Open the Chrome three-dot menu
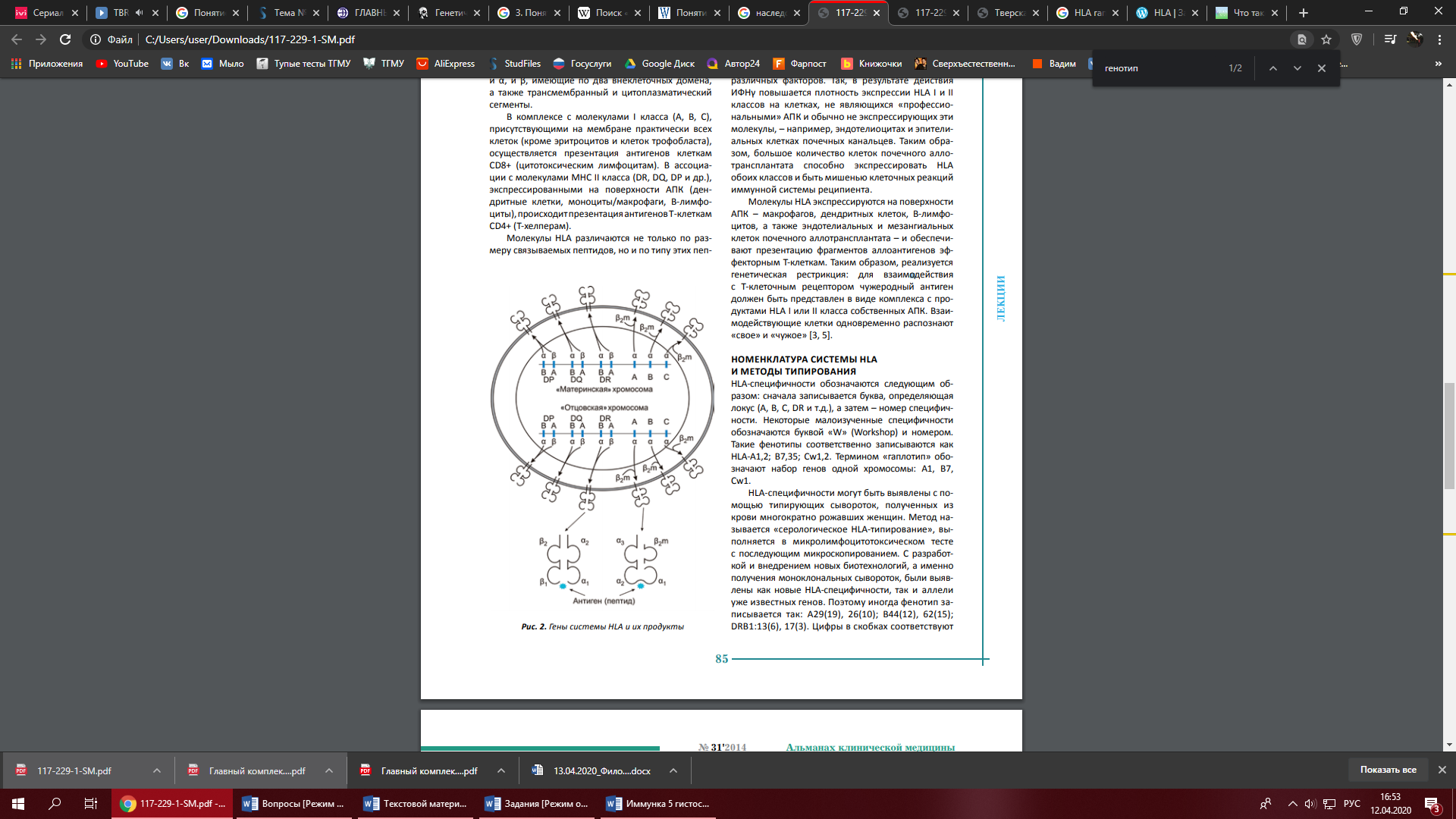Viewport: 1456px width, 819px height. tap(1439, 39)
